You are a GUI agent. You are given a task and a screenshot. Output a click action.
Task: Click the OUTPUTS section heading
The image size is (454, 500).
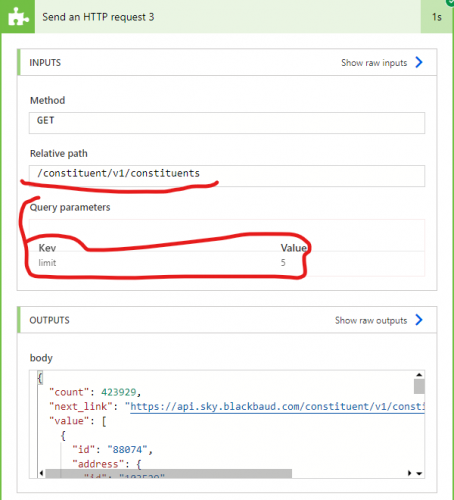pos(49,320)
